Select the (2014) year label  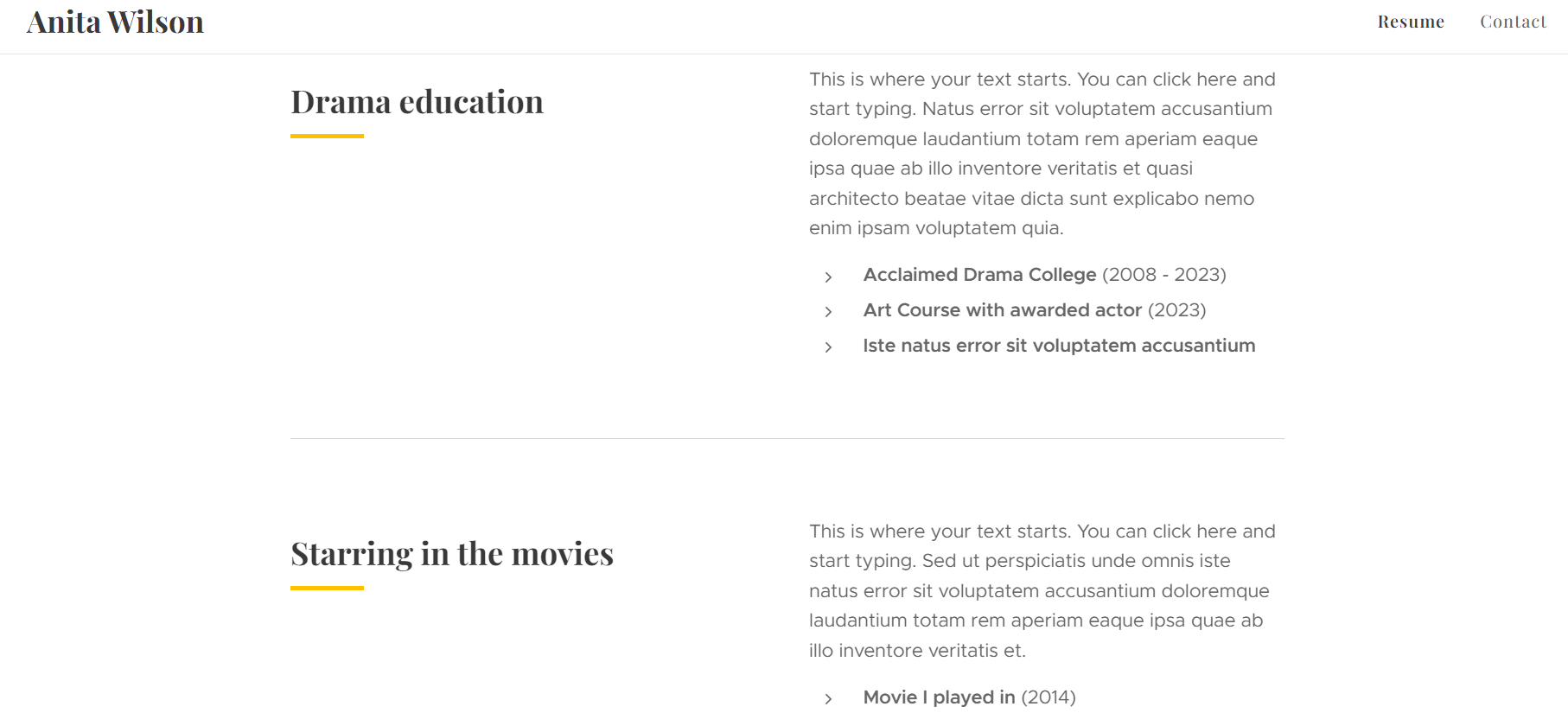click(x=1048, y=697)
